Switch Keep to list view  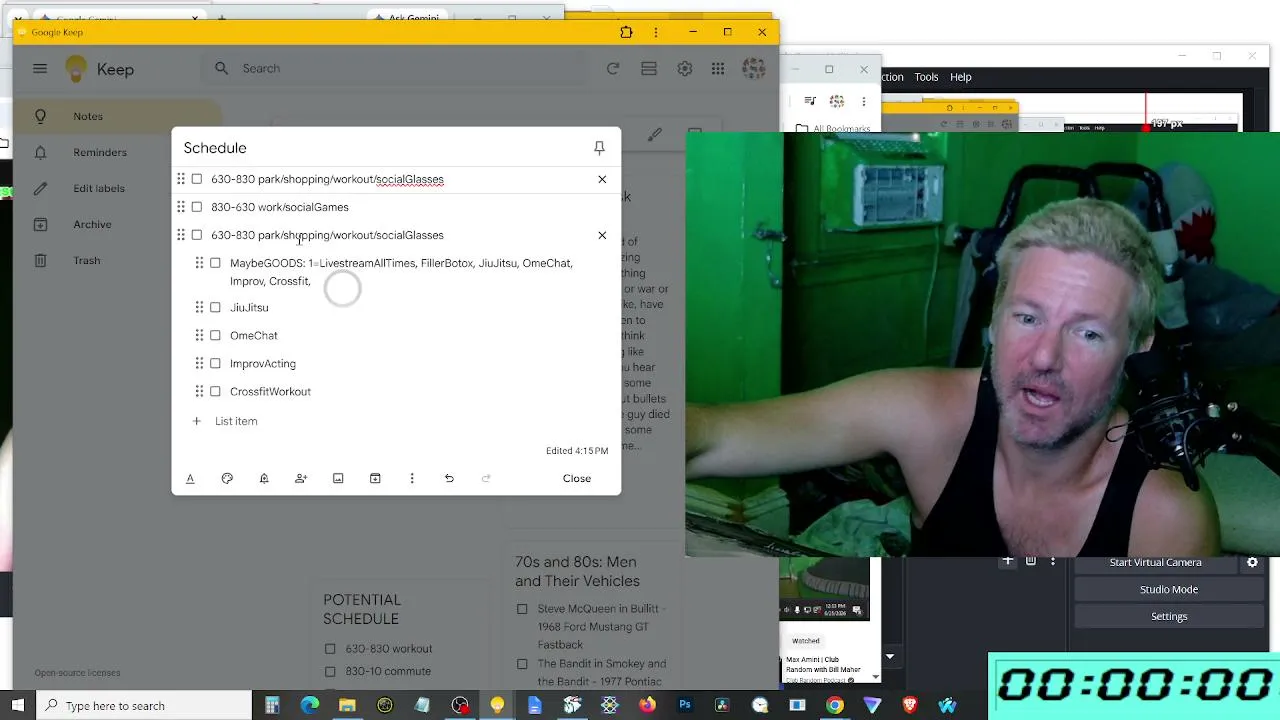pos(649,68)
